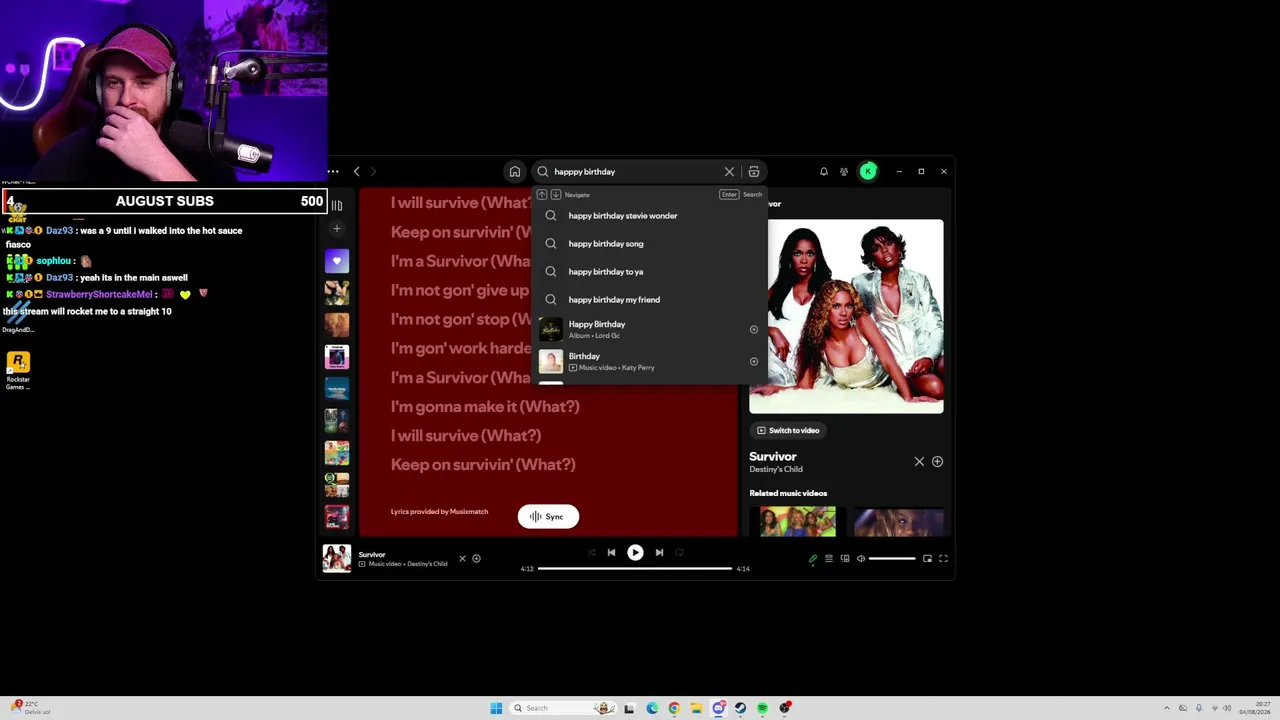
Task: Open Connect to a device icon
Action: [845, 559]
